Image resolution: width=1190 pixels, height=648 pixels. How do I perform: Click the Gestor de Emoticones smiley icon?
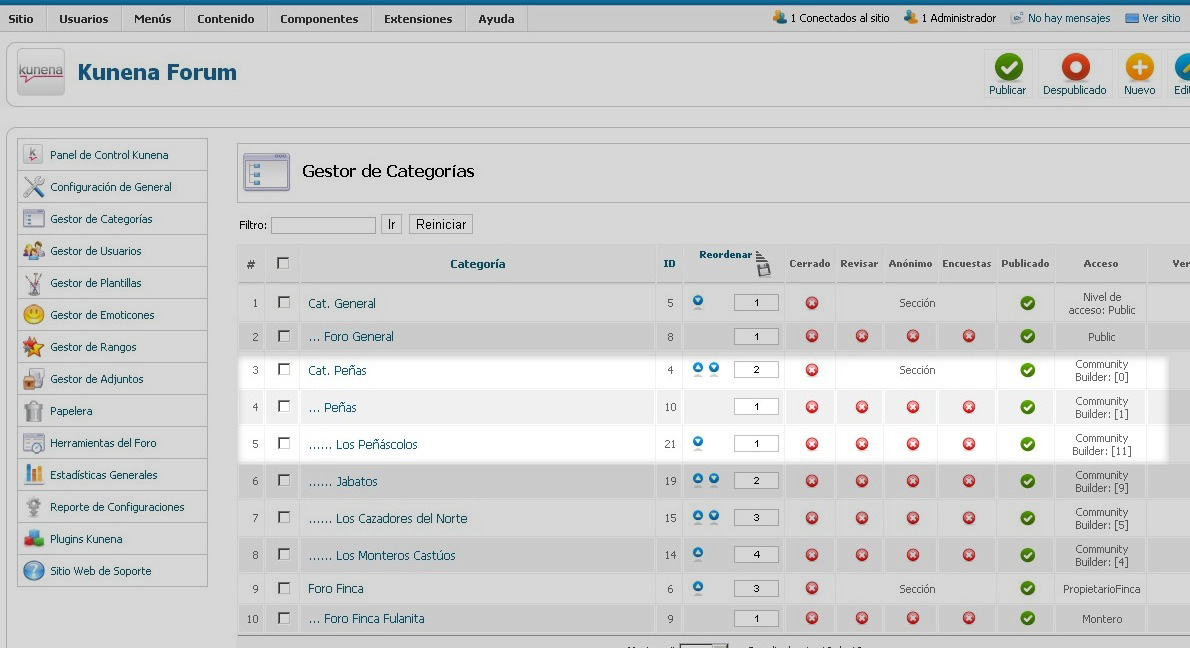click(33, 314)
